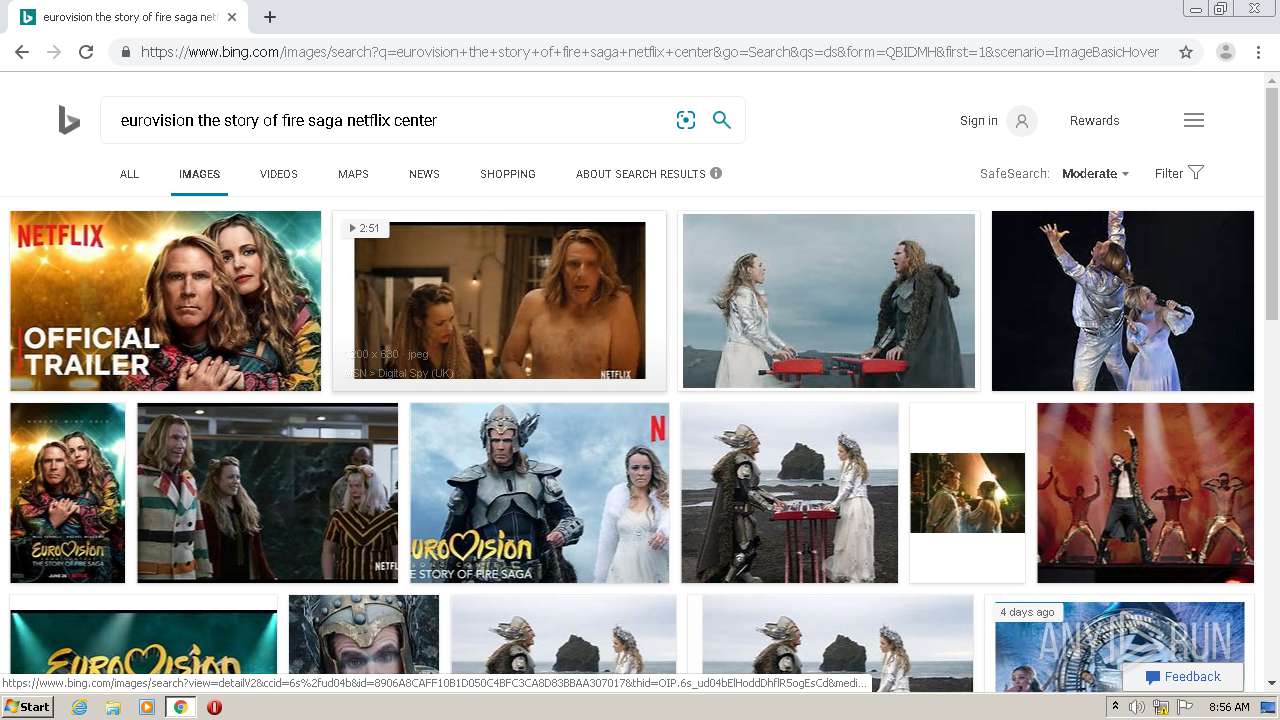
Task: Click the browser address bar URL
Action: tap(650, 52)
